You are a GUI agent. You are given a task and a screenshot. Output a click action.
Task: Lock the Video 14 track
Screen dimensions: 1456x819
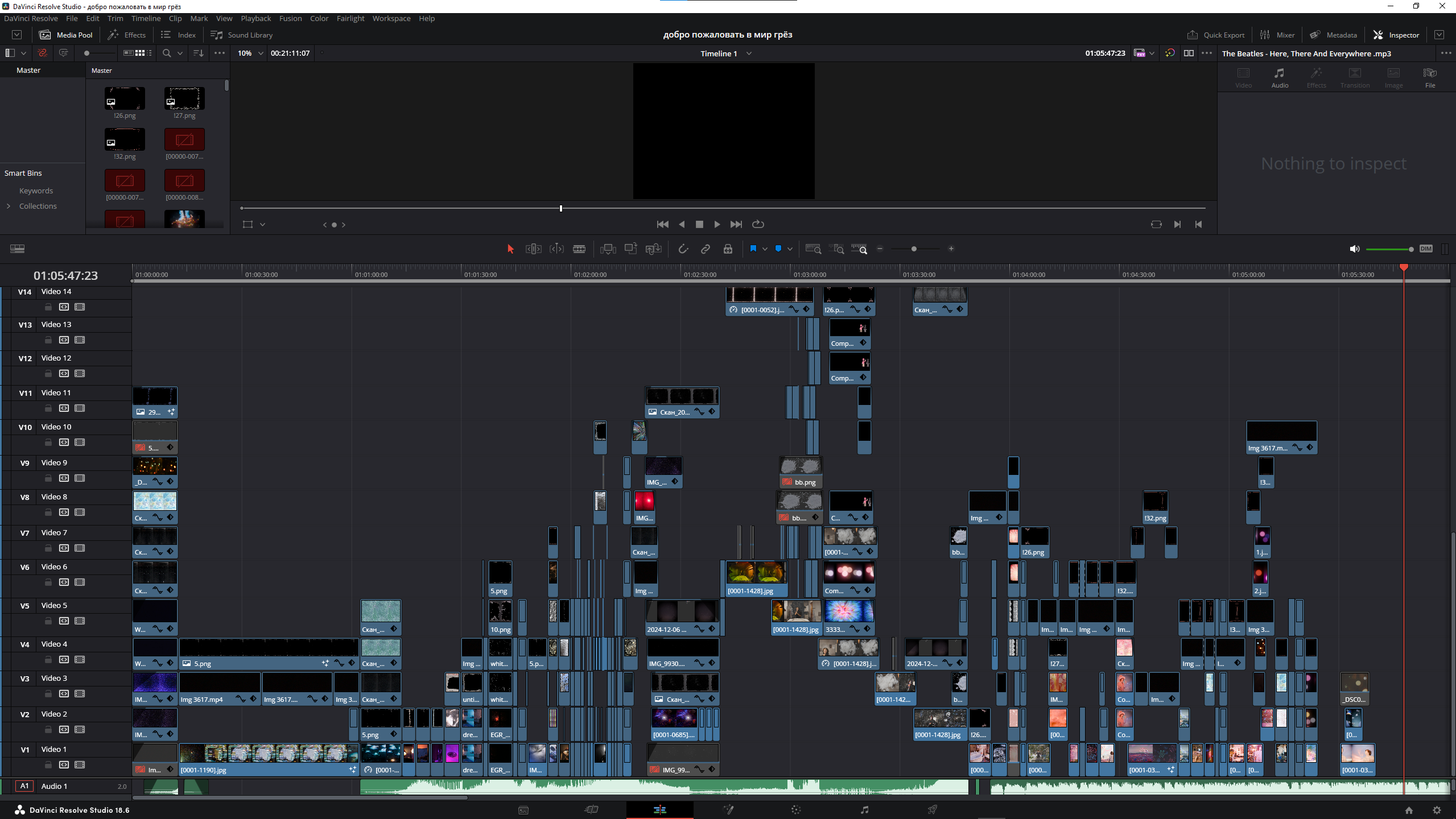[48, 307]
